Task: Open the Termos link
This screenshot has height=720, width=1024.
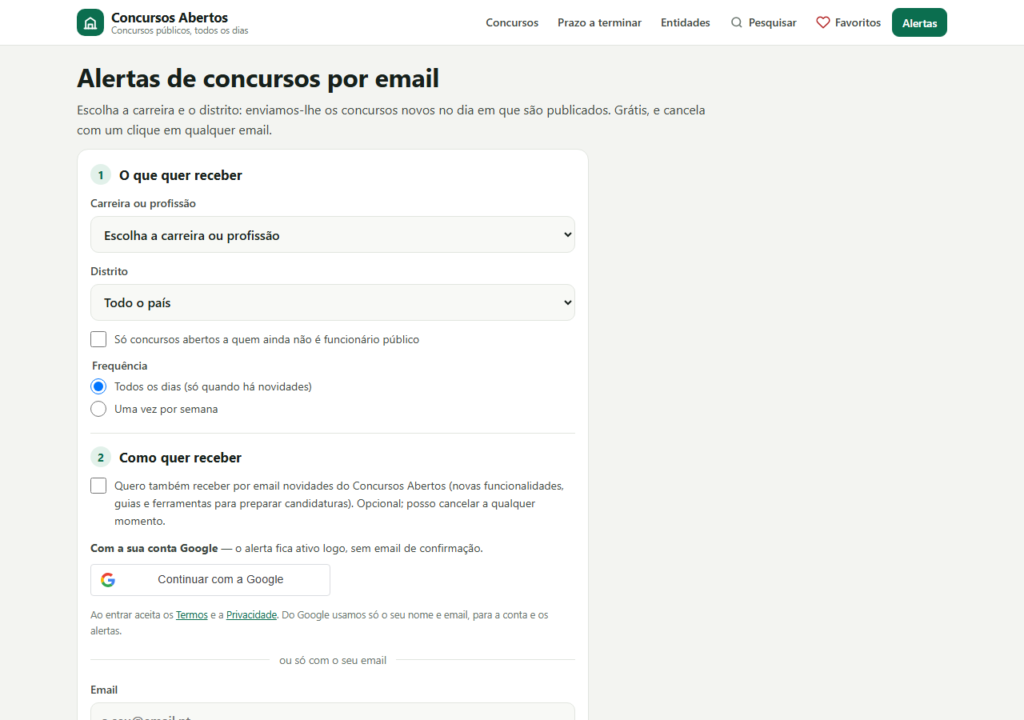Action: click(x=191, y=615)
